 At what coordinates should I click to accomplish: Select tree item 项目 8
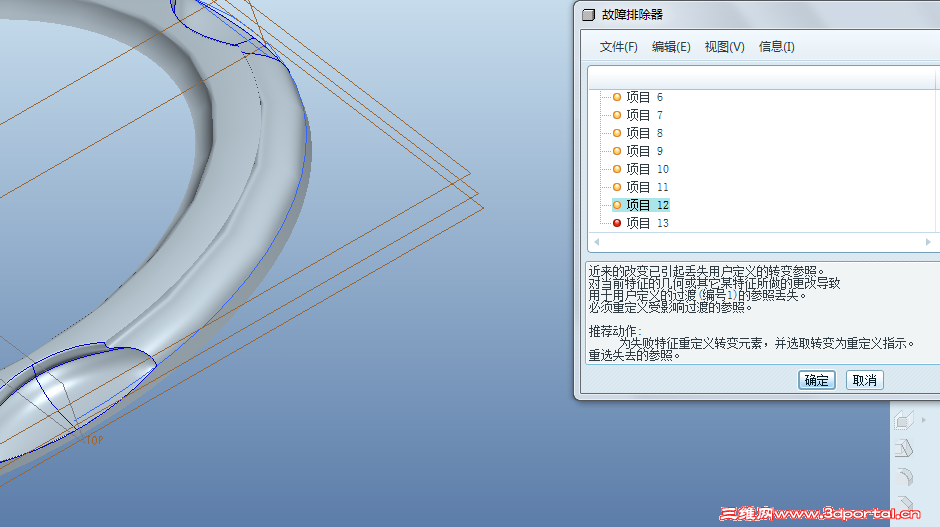644,133
